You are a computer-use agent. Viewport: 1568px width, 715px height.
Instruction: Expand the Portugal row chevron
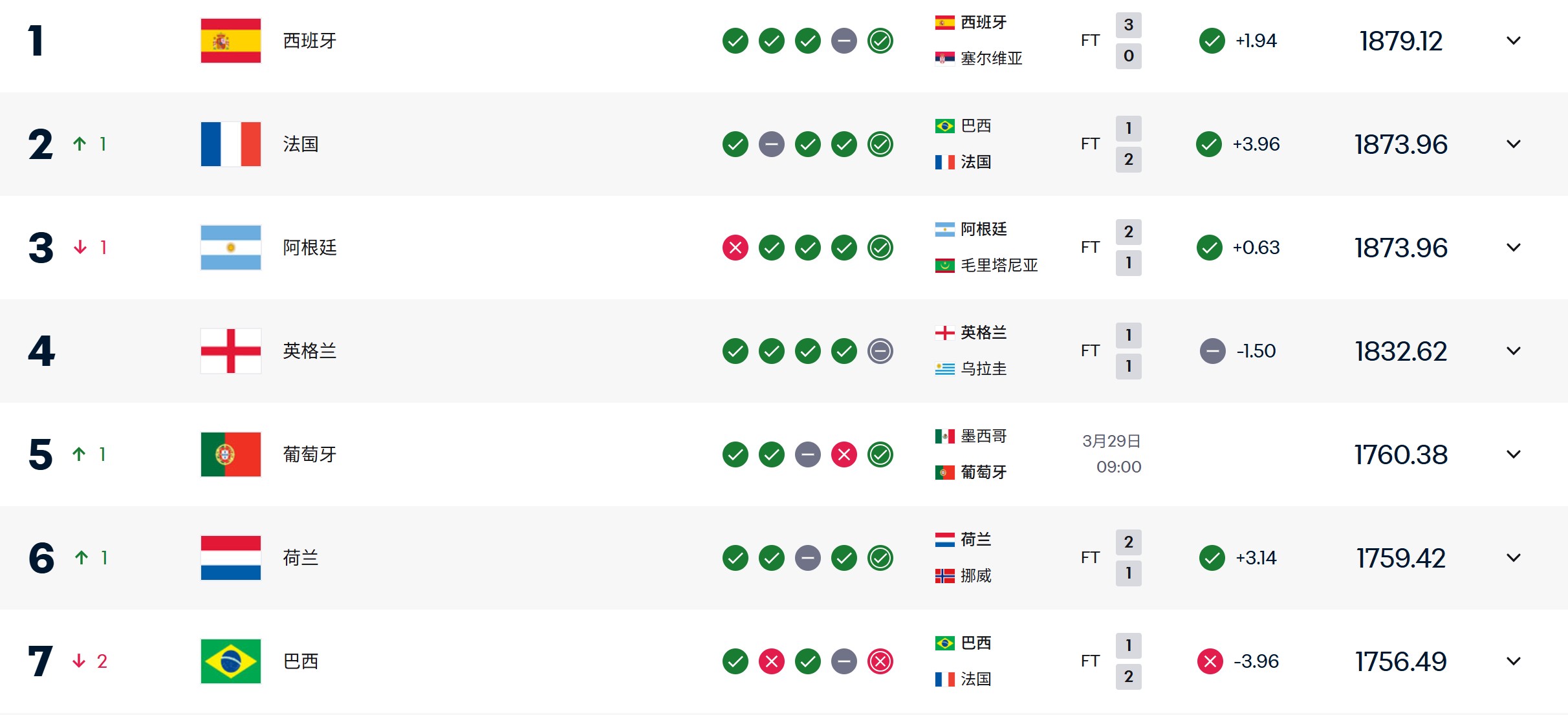click(x=1513, y=454)
